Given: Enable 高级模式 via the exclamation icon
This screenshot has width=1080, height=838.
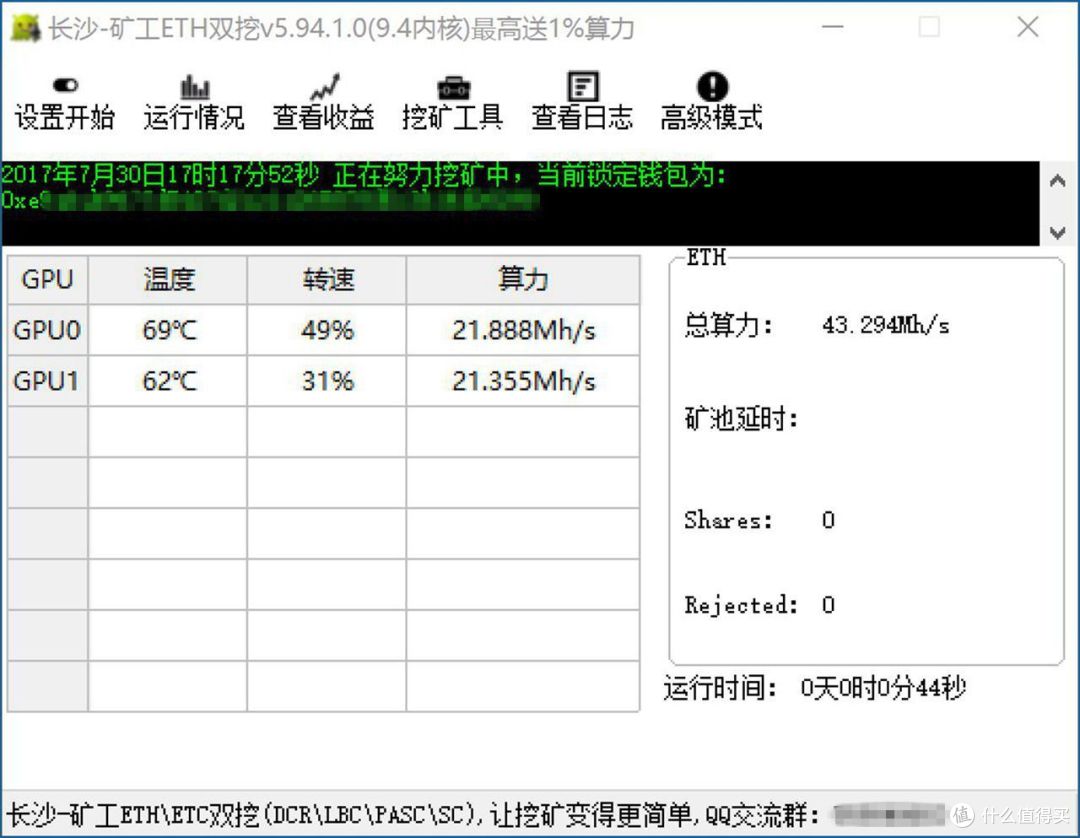Looking at the screenshot, I should 712,85.
